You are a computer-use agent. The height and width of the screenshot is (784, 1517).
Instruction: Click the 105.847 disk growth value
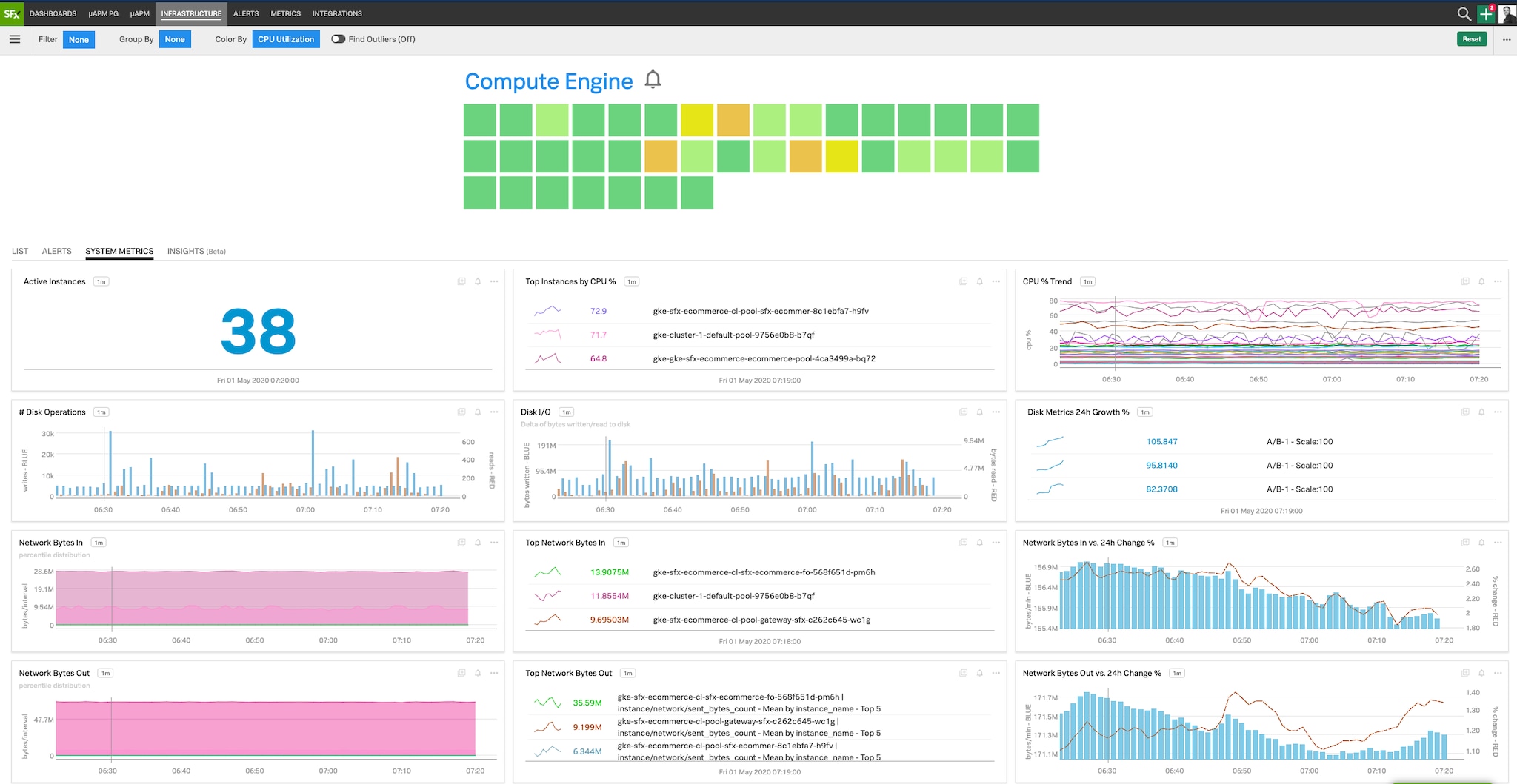click(x=1161, y=442)
